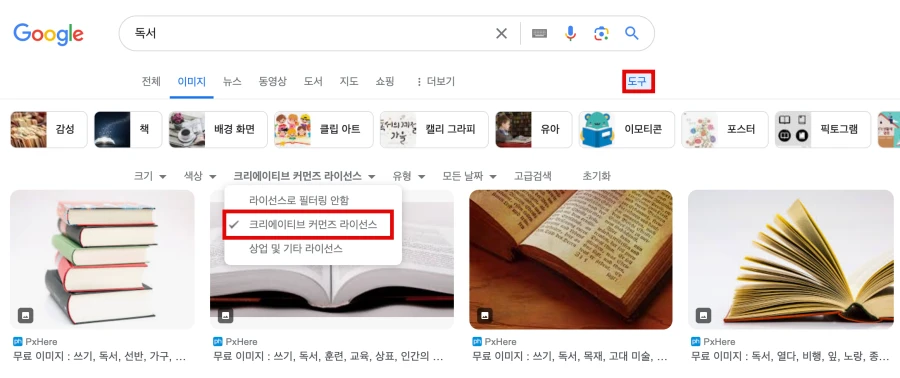Viewport: 900px width, 378px height.
Task: Select the 이미지 tab
Action: [x=192, y=81]
